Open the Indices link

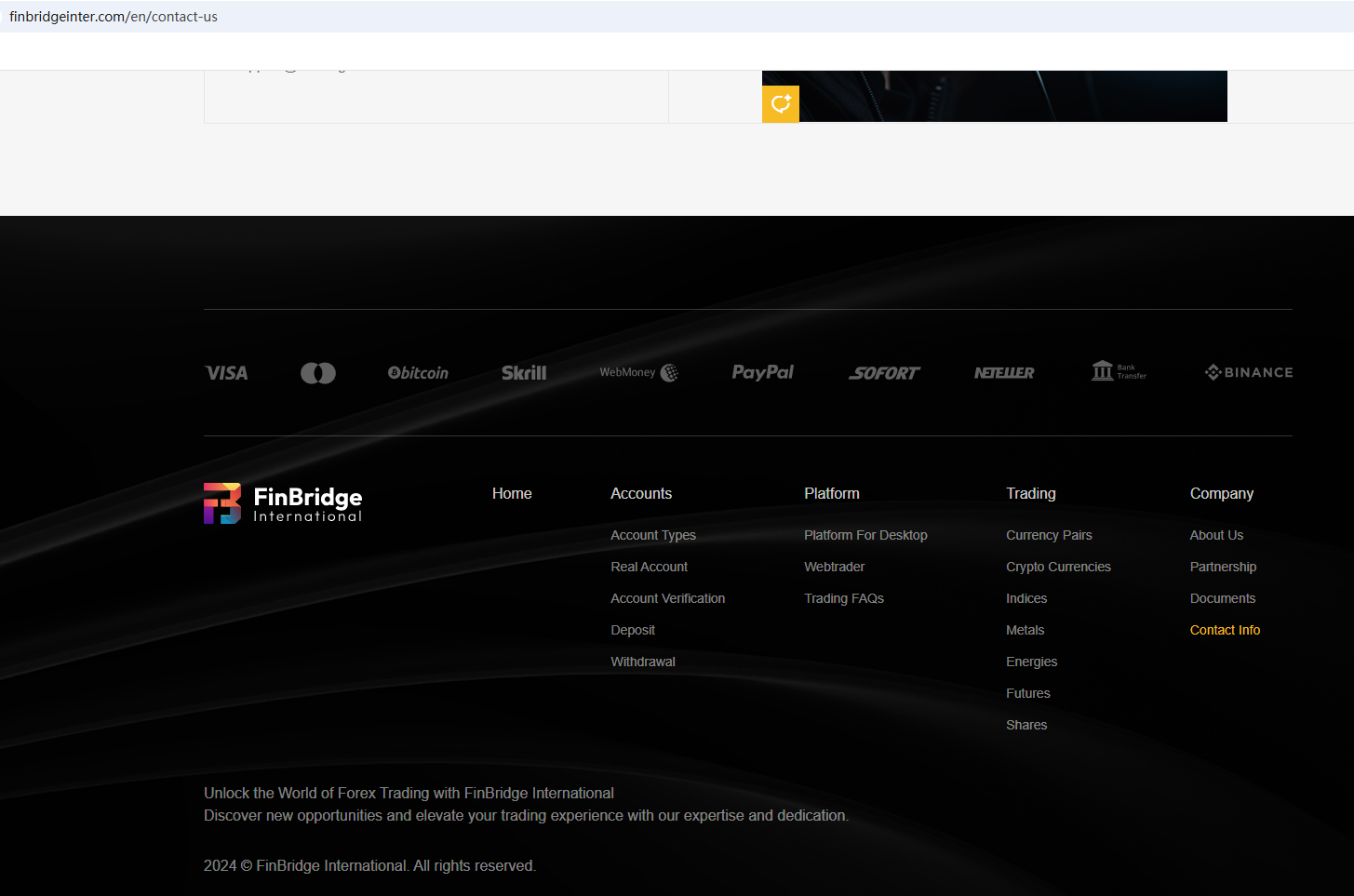tap(1026, 598)
